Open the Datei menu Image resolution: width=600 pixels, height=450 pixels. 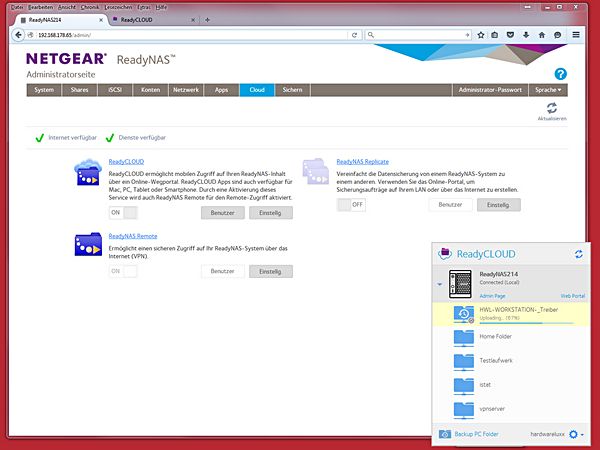click(17, 7)
